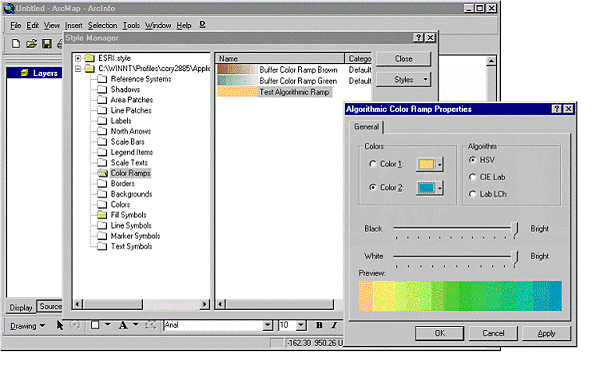Screen dimensions: 600x373
Task: Click the Buffer Color Ramp Green preview swatch
Action: click(237, 81)
